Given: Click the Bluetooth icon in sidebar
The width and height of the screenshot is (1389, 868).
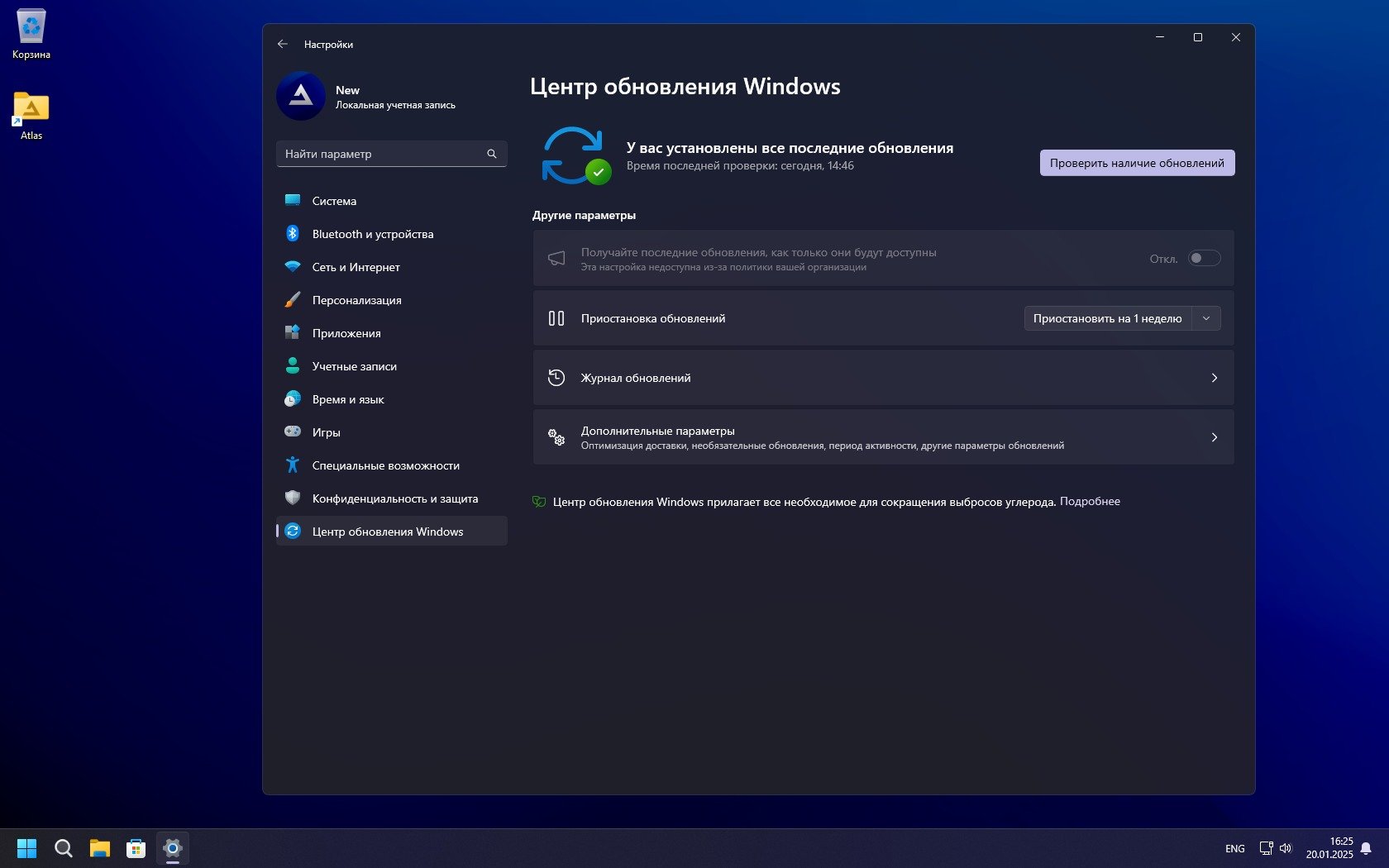Looking at the screenshot, I should coord(293,233).
